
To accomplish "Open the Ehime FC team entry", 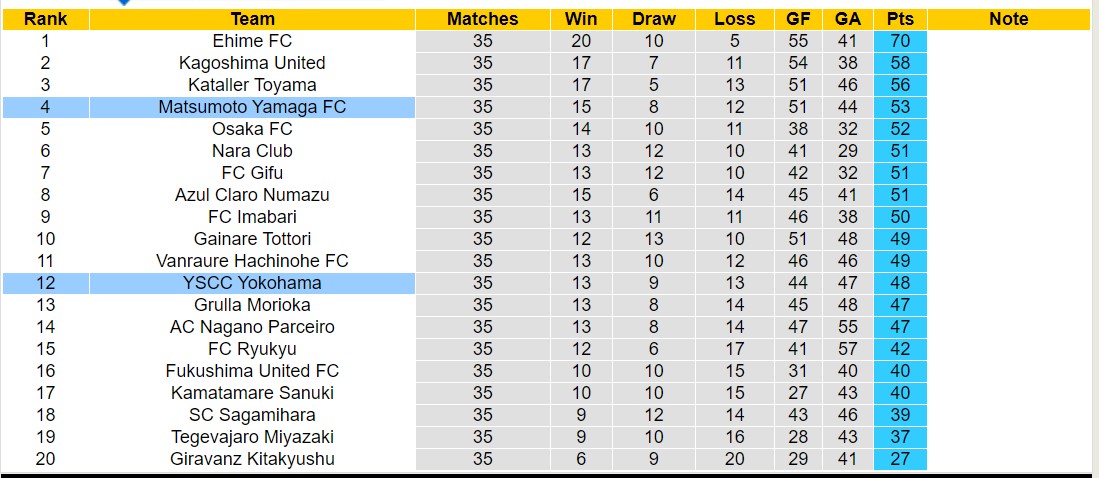I will coord(252,41).
